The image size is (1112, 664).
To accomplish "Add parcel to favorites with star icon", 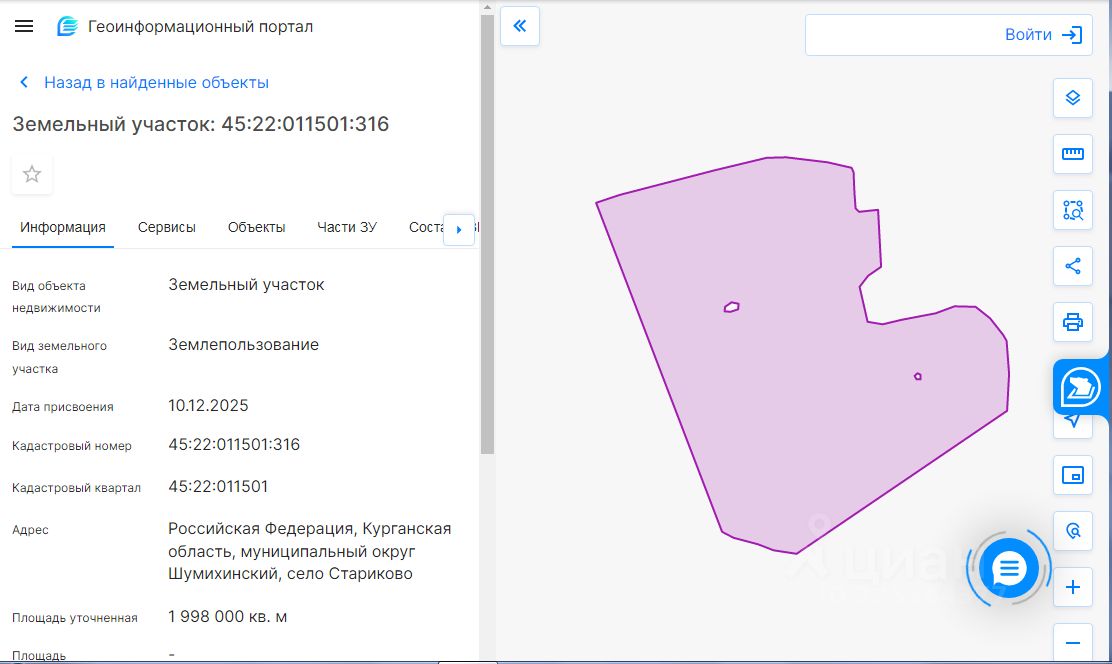I will click(x=32, y=175).
